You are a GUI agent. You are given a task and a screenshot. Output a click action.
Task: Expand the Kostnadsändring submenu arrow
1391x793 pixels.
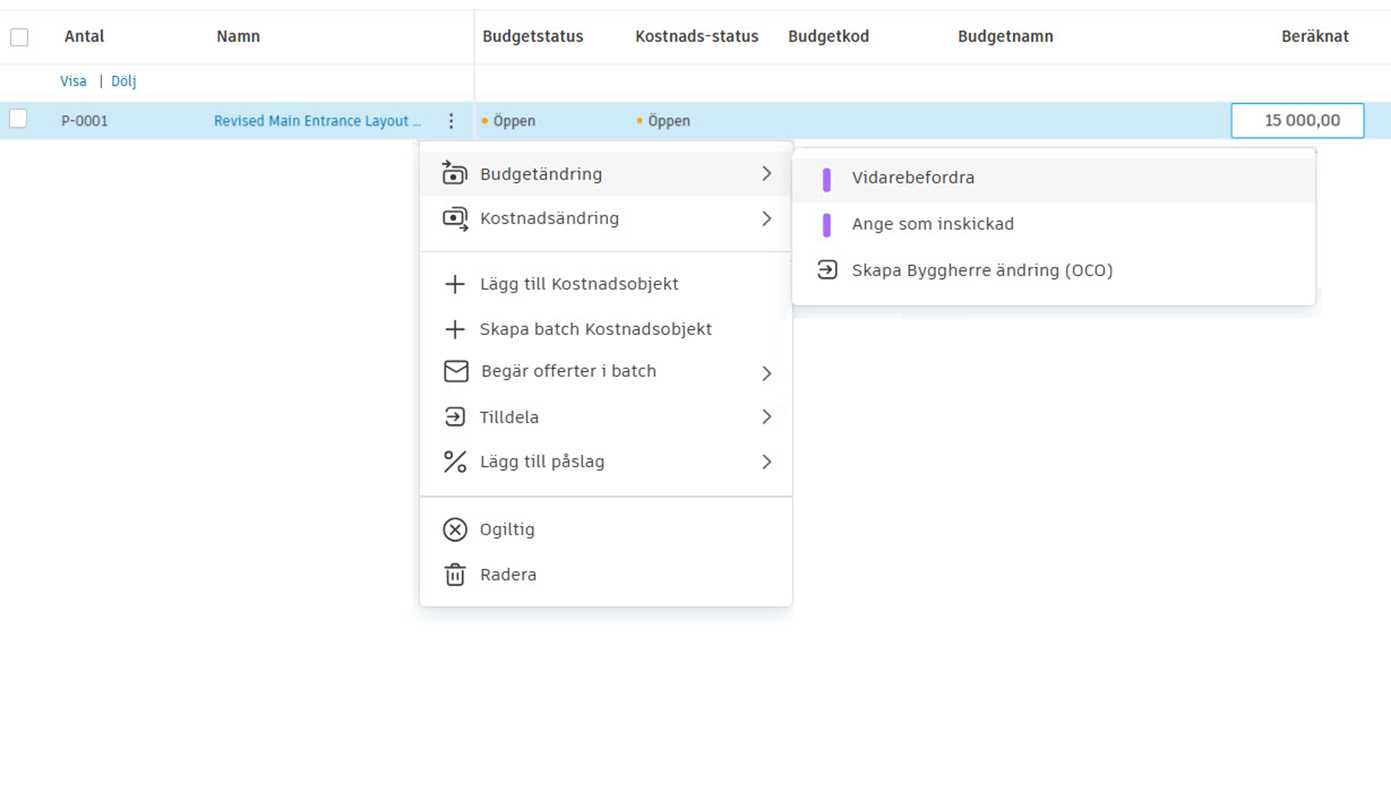pyautogui.click(x=767, y=218)
